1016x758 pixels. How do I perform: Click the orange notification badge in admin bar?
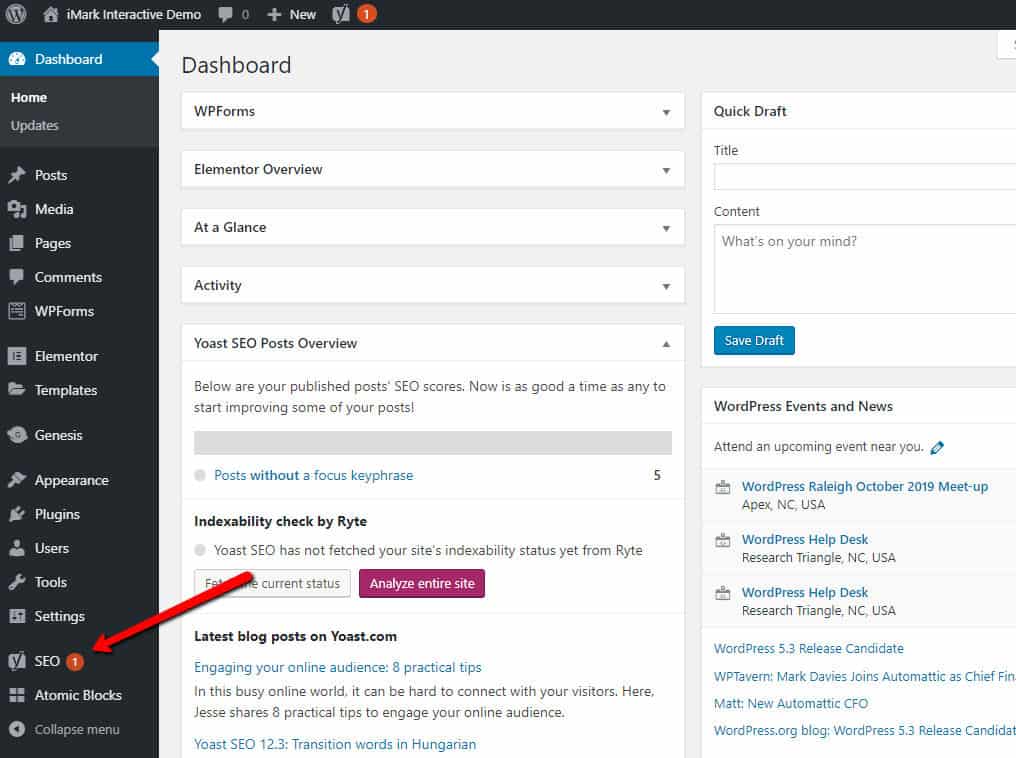click(367, 14)
